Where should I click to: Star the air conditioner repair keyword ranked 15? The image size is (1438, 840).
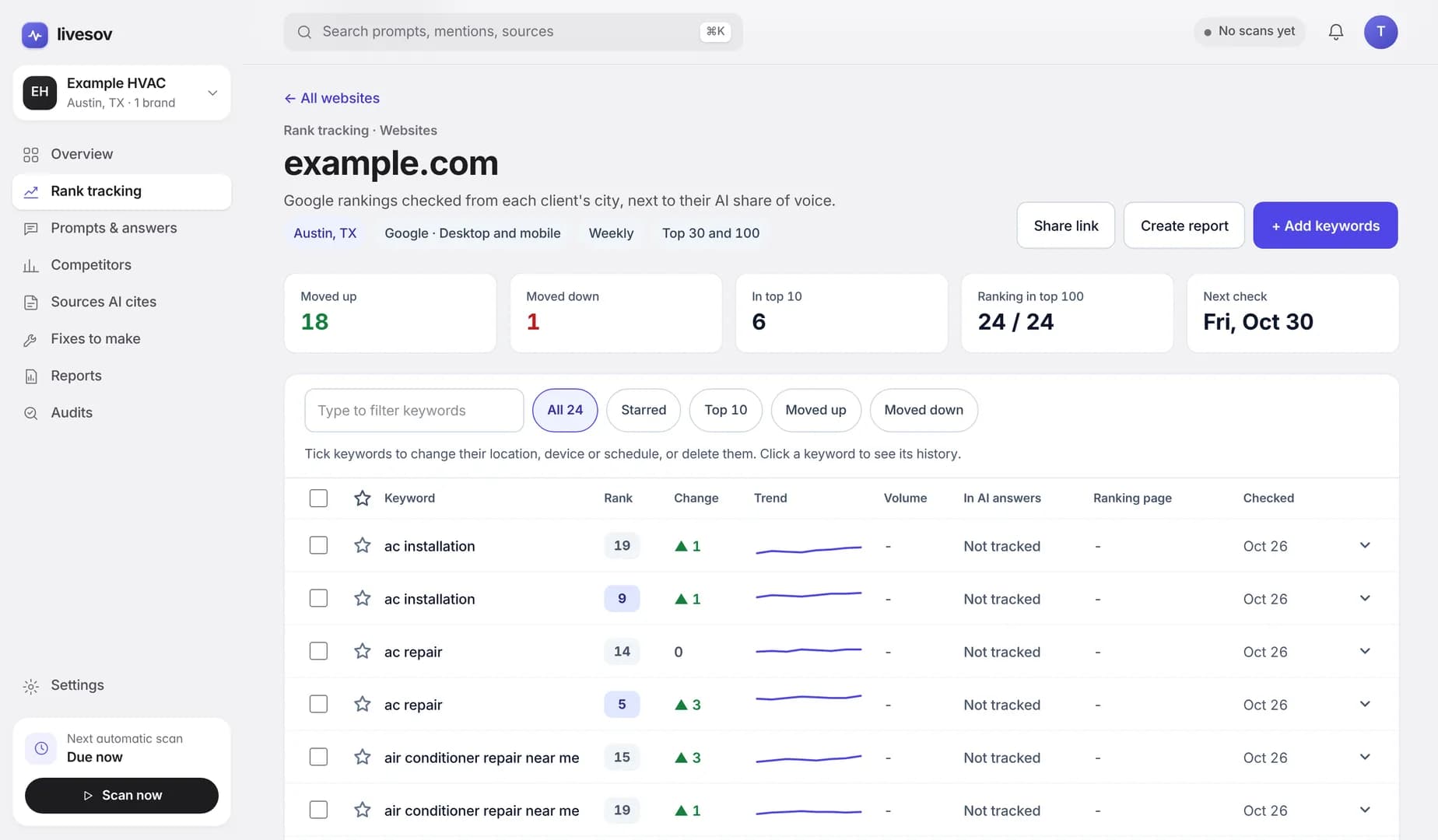(363, 757)
